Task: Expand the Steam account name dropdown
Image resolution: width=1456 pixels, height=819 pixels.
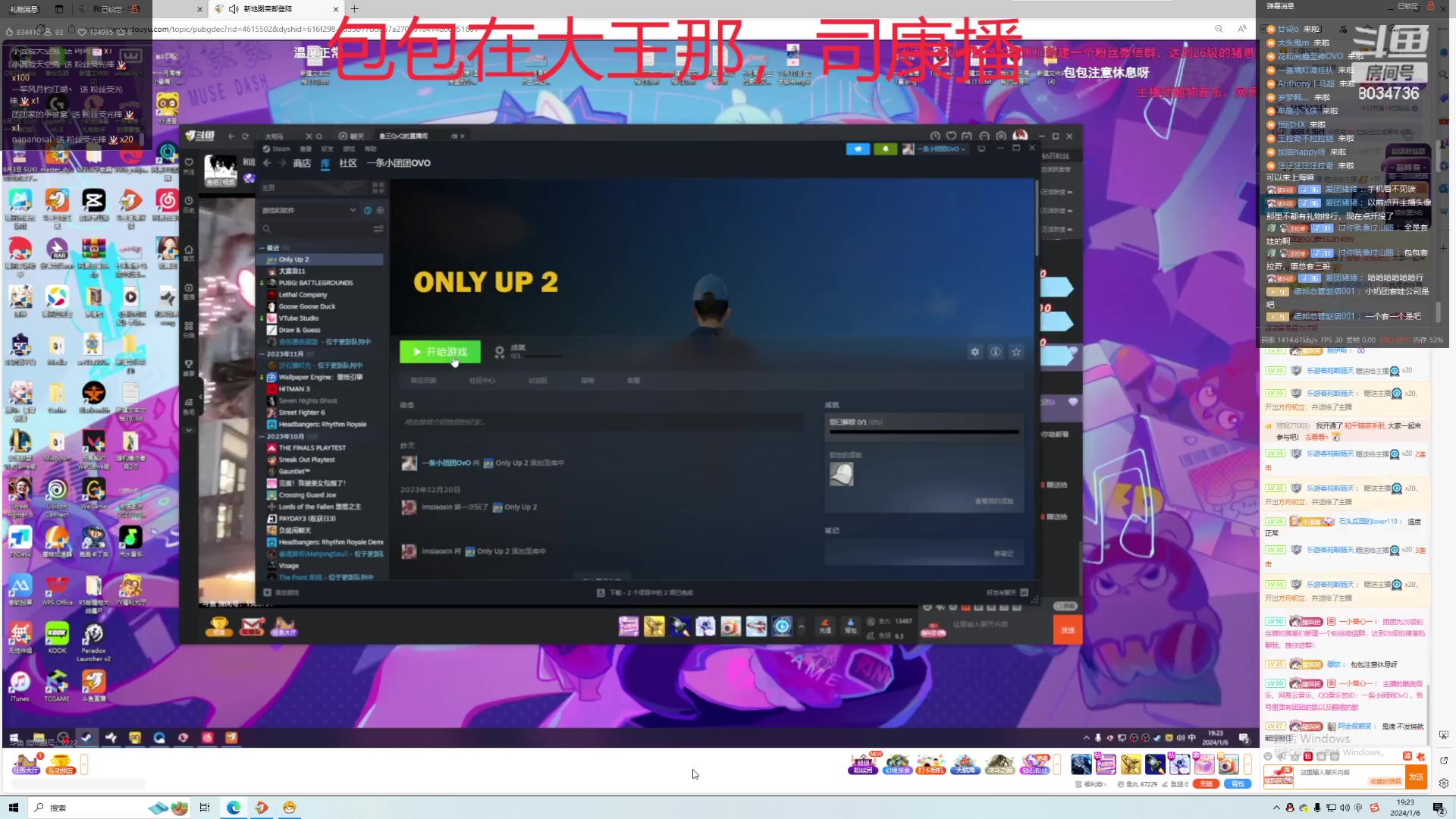Action: tap(935, 149)
